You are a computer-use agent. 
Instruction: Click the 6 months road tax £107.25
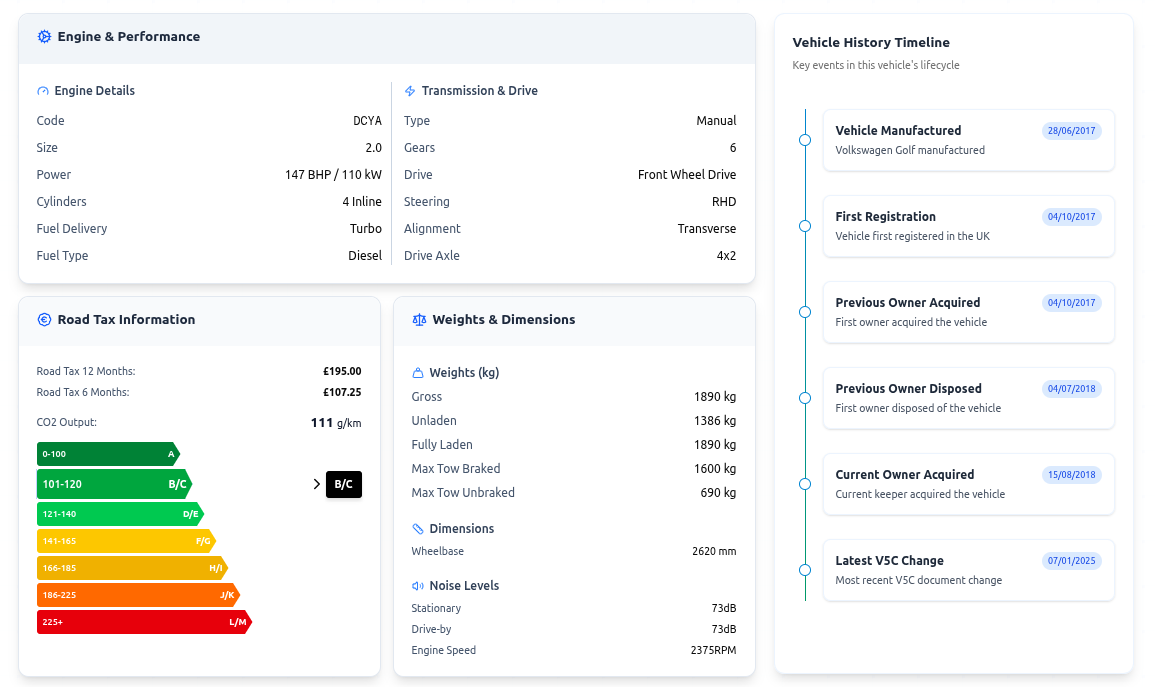[x=343, y=392]
